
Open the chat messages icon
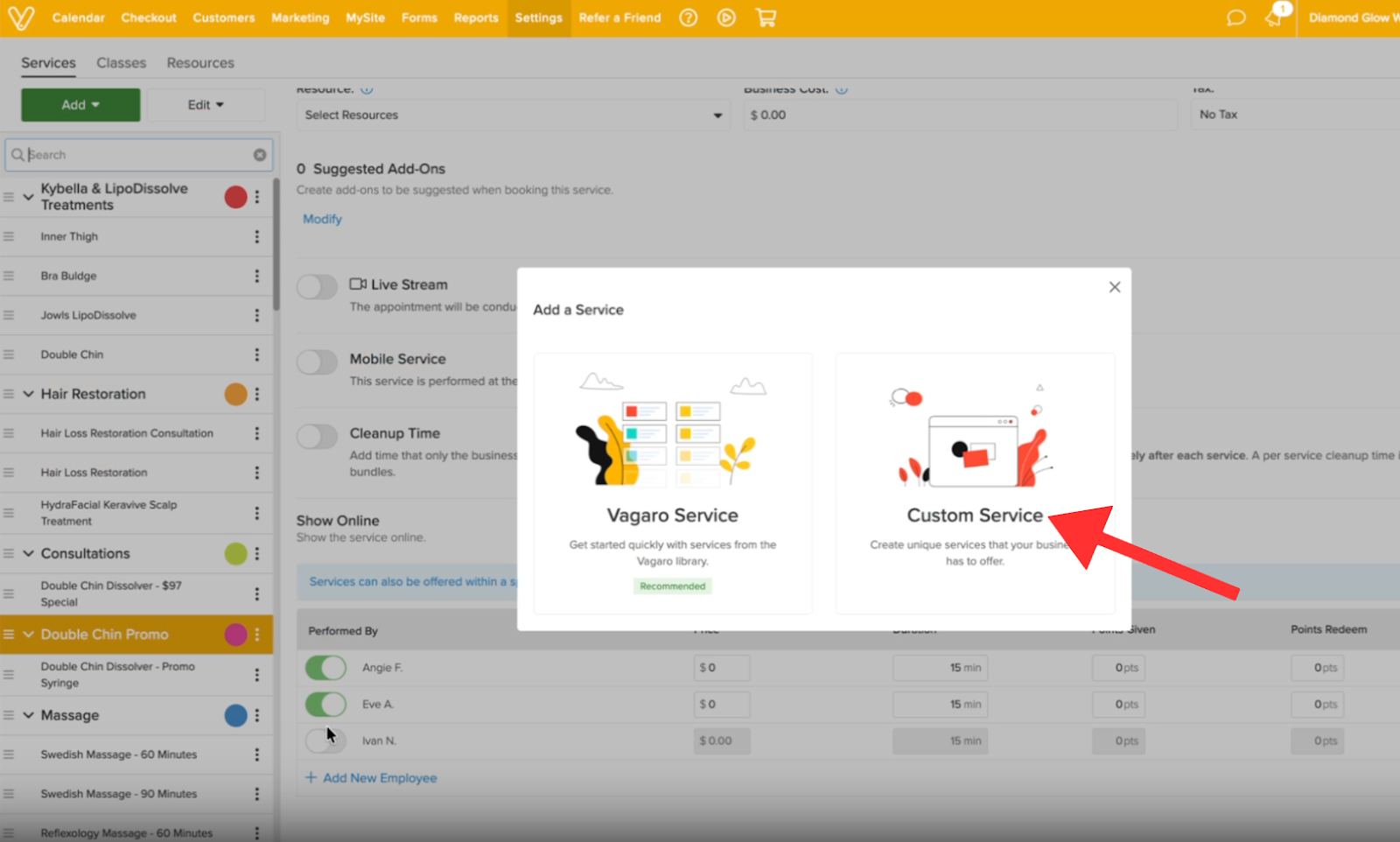point(1235,18)
